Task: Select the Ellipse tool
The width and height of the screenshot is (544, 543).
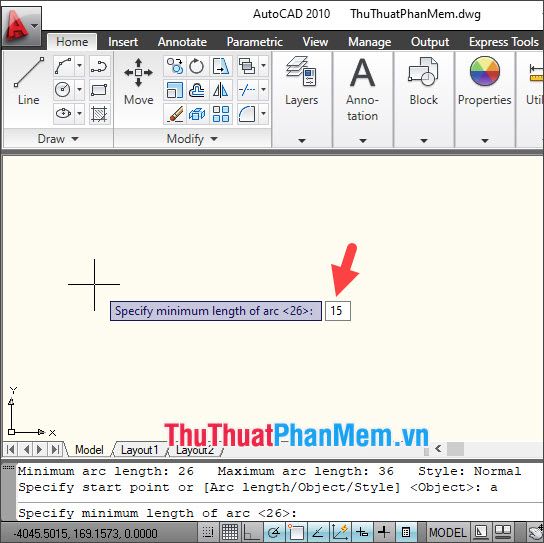Action: 63,113
